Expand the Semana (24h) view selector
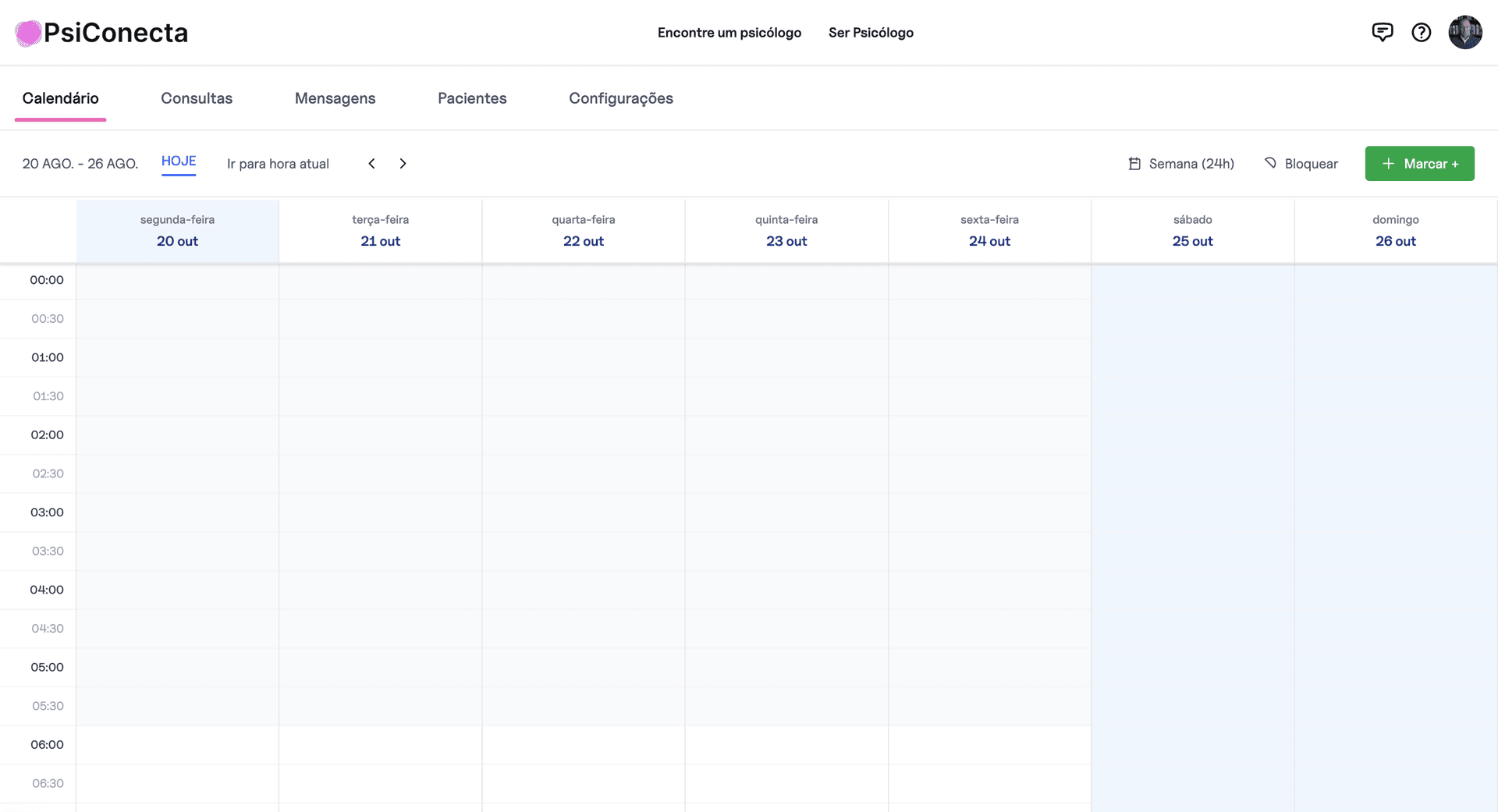 click(1191, 164)
